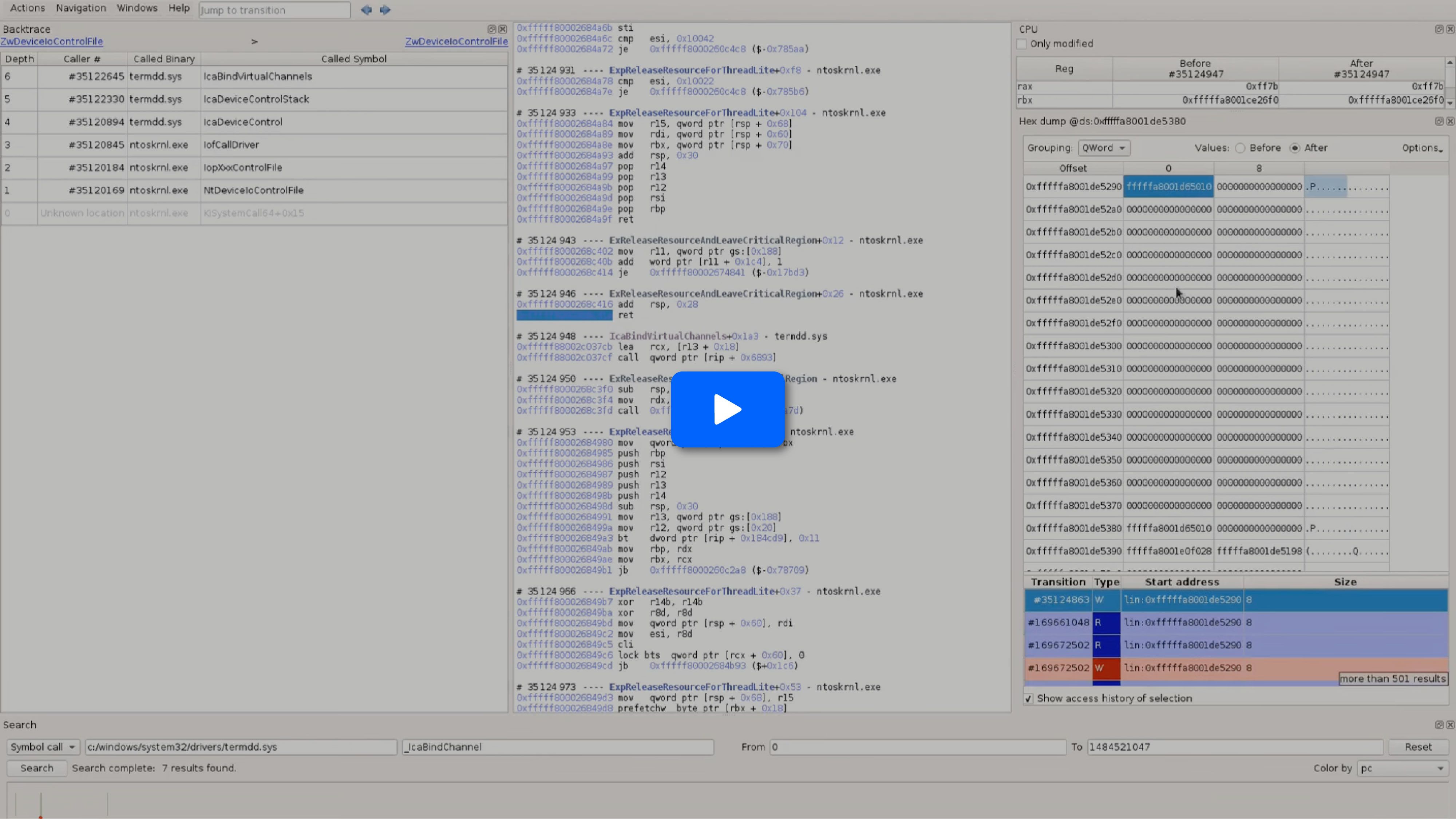Screen dimensions: 1456x819
Task: Enable the Only modified checkbox
Action: click(1021, 44)
